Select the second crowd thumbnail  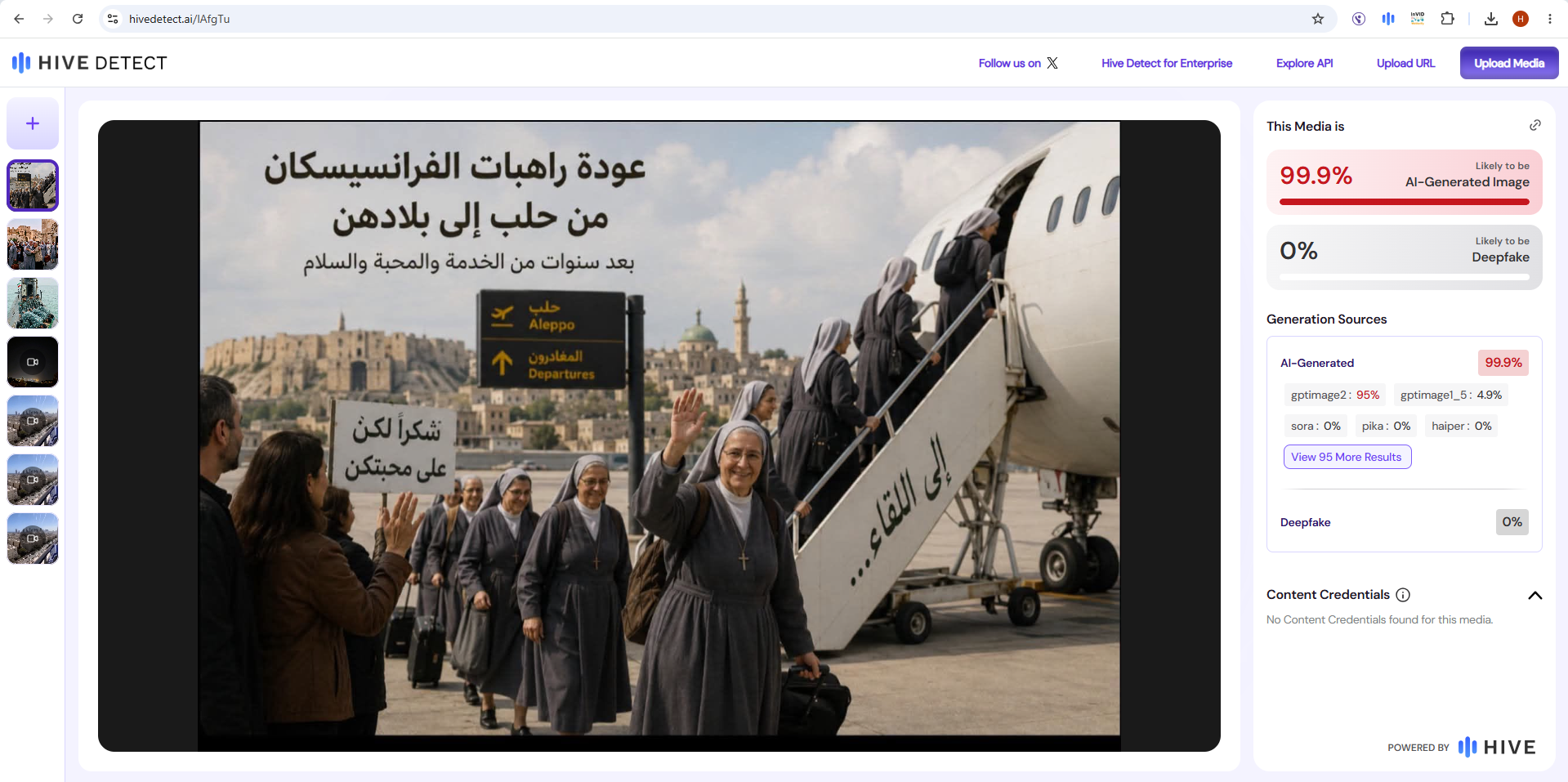pyautogui.click(x=33, y=244)
